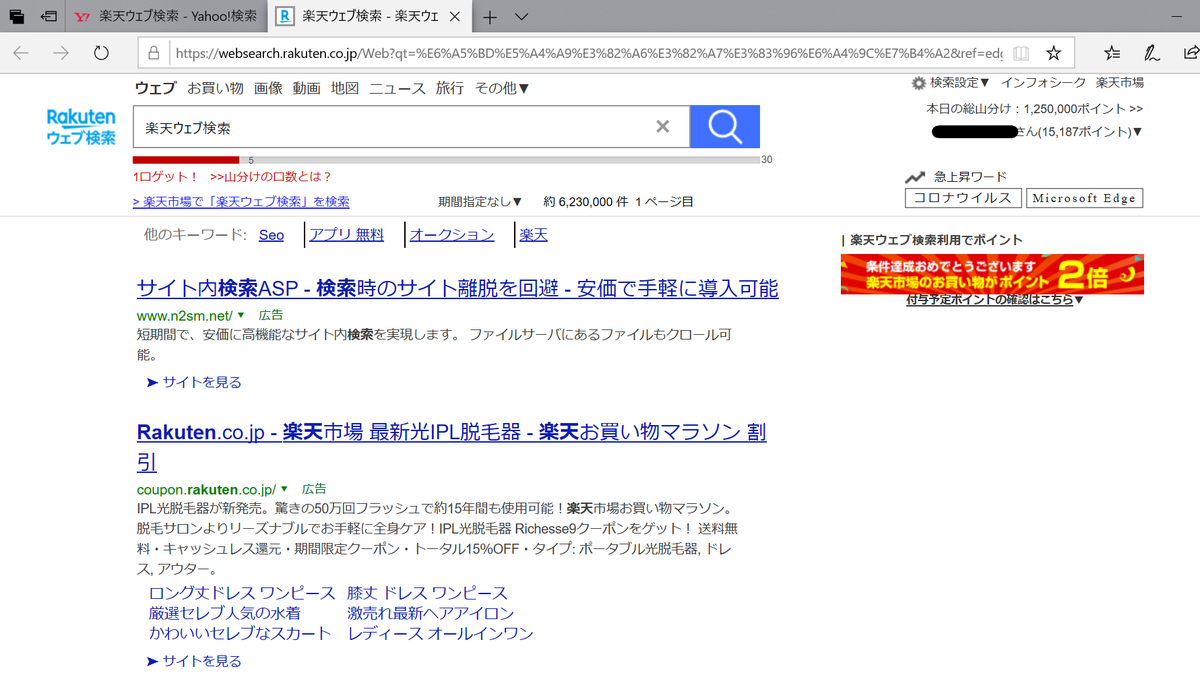Click the red search-count progress bar
The image size is (1200, 675).
(x=186, y=159)
